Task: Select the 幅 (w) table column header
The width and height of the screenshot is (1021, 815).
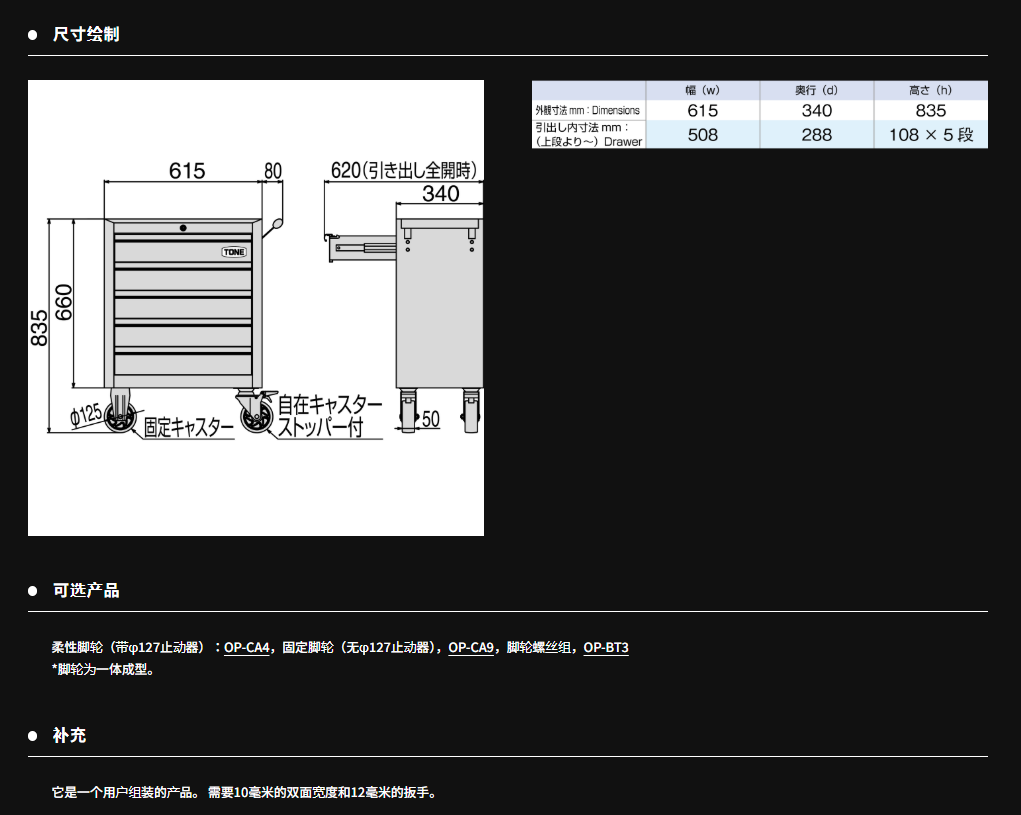Action: (703, 90)
